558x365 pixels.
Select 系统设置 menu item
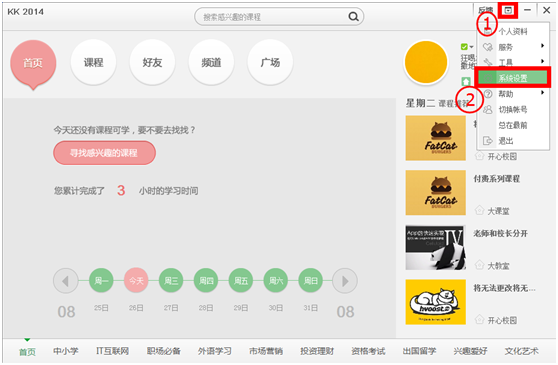513,78
